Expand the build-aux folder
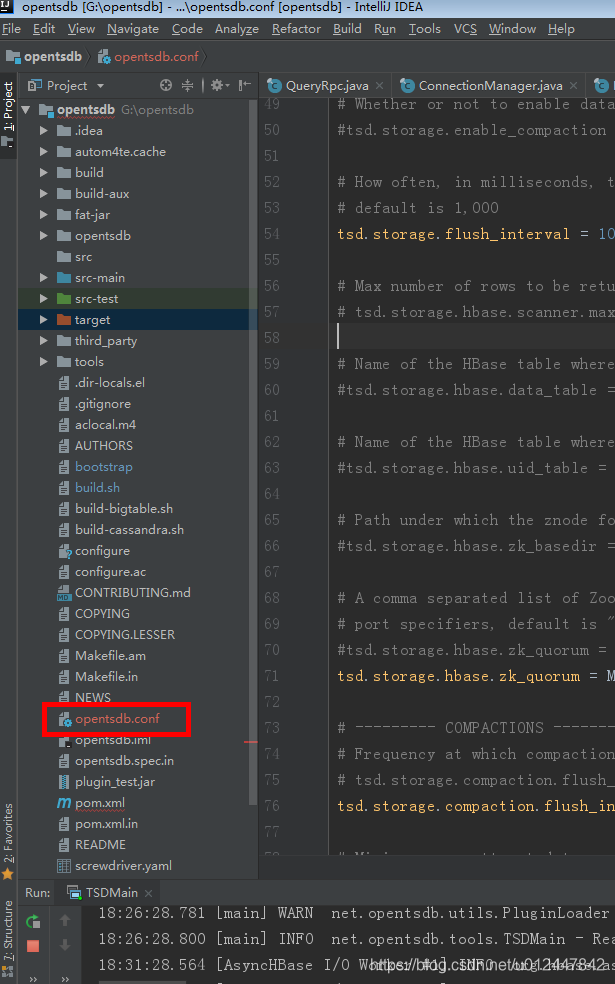Viewport: 615px width, 984px height. (x=43, y=194)
